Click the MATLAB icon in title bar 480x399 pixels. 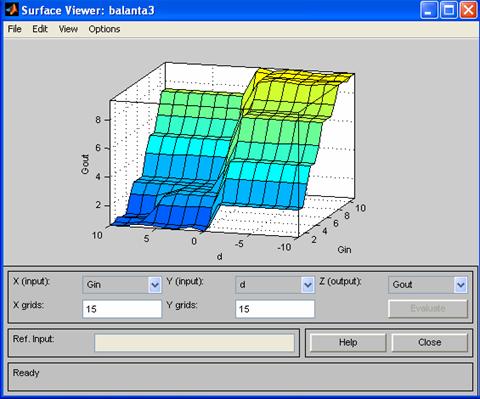tap(11, 10)
